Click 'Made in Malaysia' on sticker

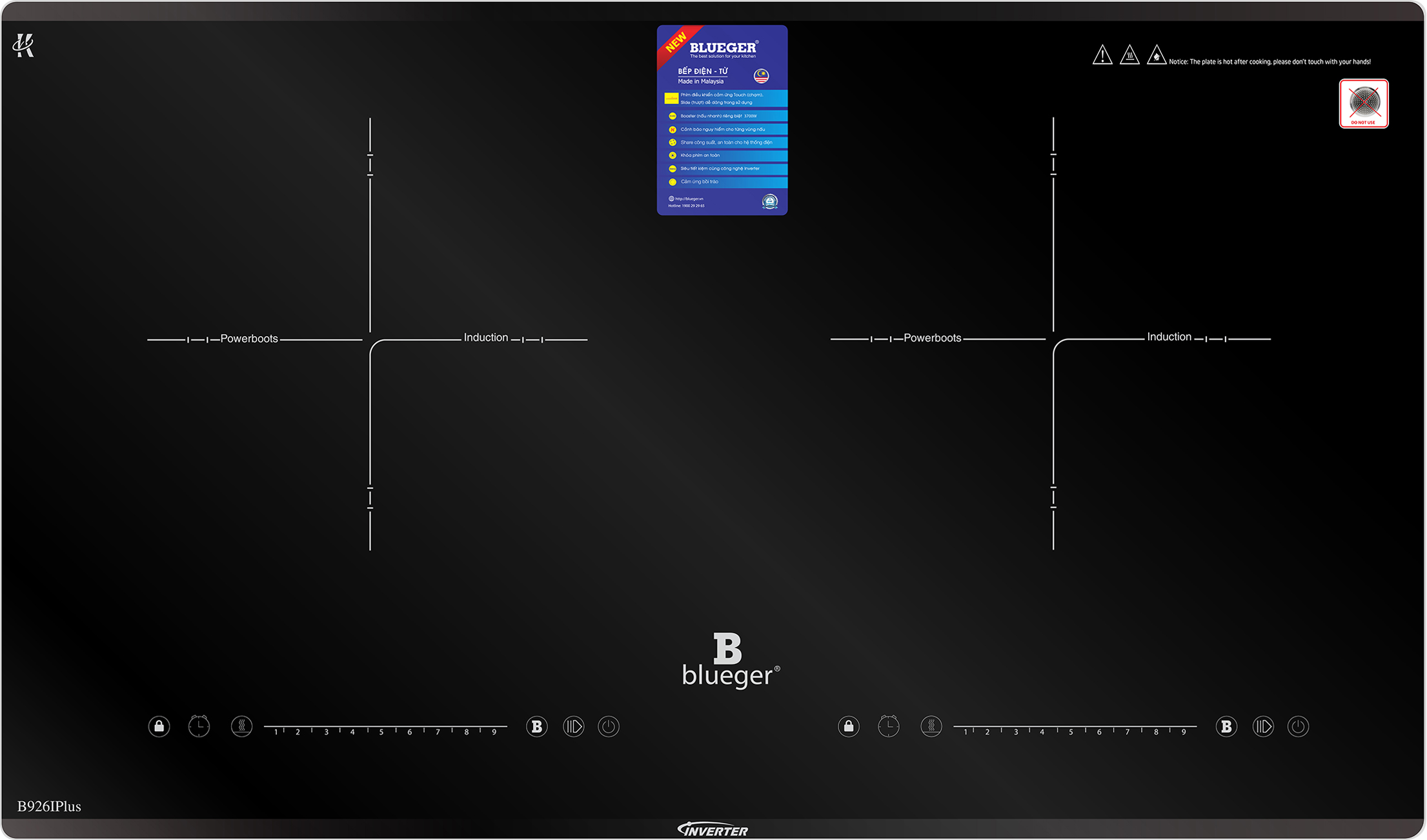[701, 81]
